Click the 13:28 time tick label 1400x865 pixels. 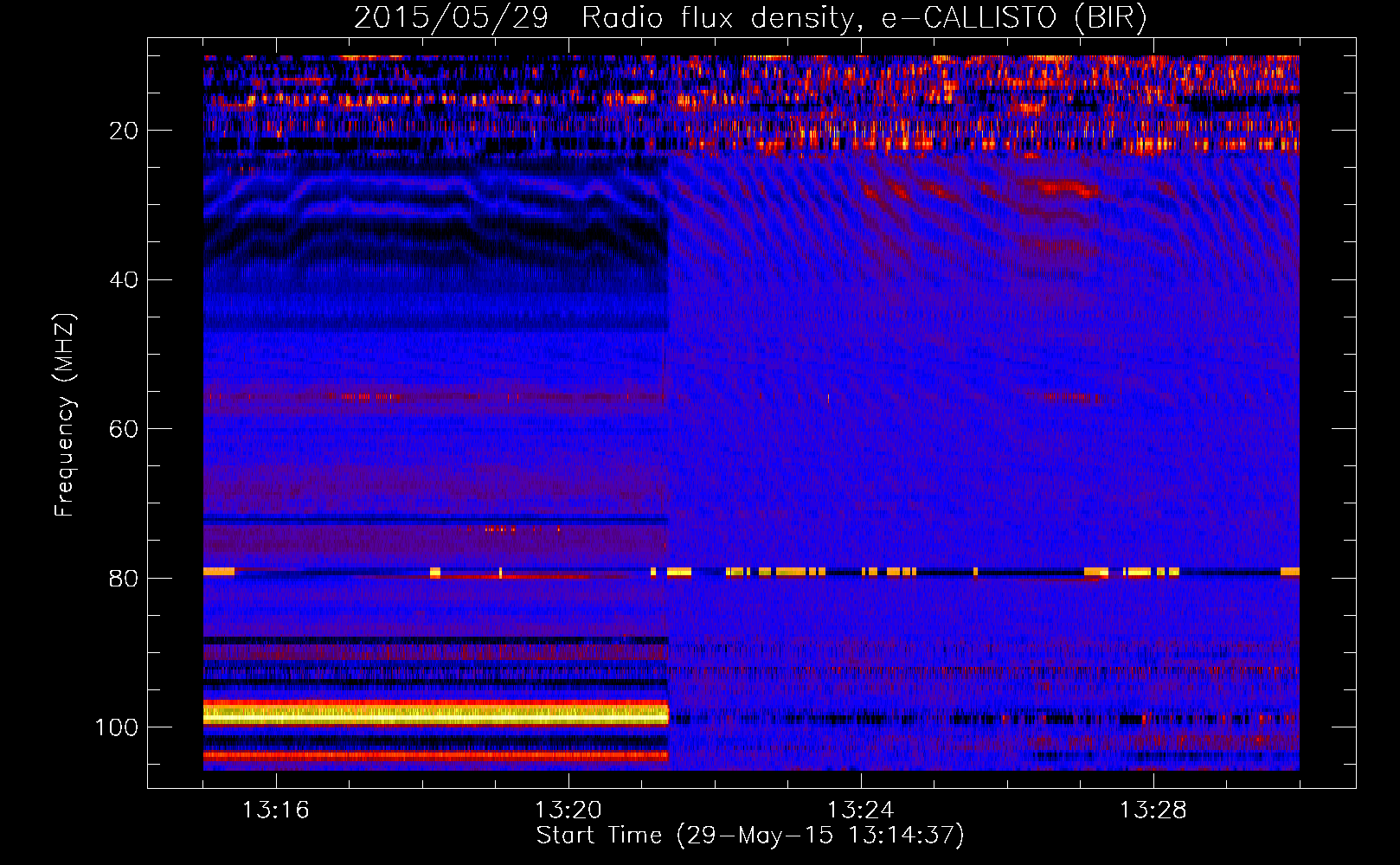point(1153,811)
